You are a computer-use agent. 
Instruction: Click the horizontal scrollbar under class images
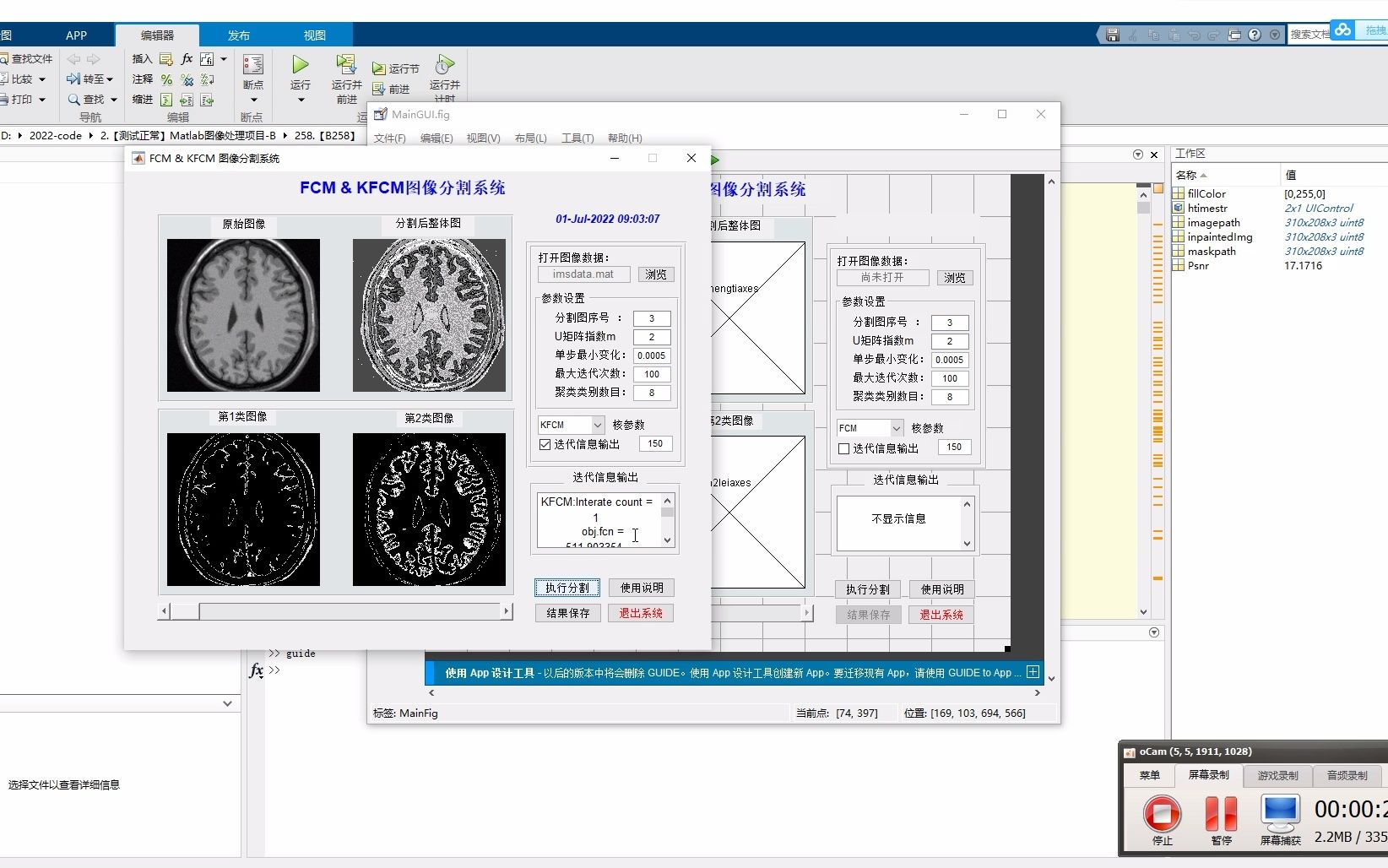click(335, 610)
